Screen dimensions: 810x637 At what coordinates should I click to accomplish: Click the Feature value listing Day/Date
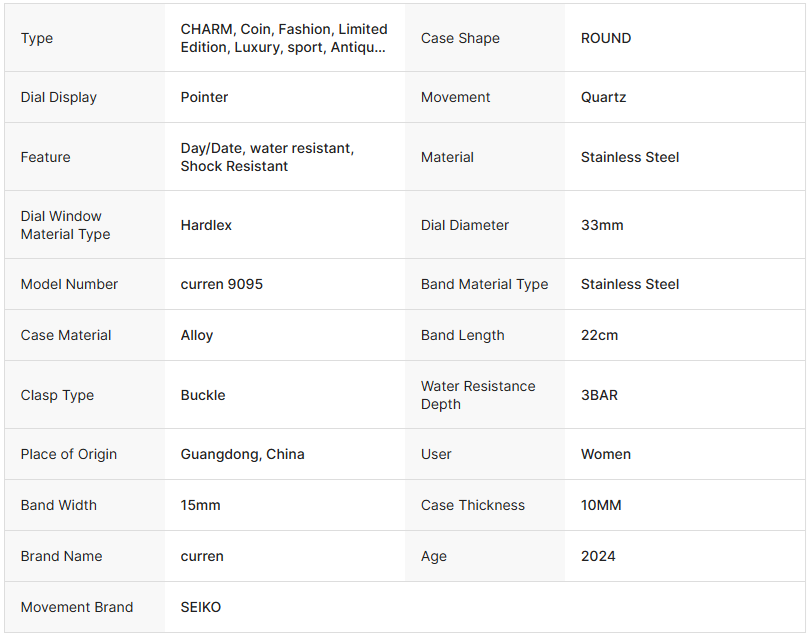pyautogui.click(x=266, y=157)
